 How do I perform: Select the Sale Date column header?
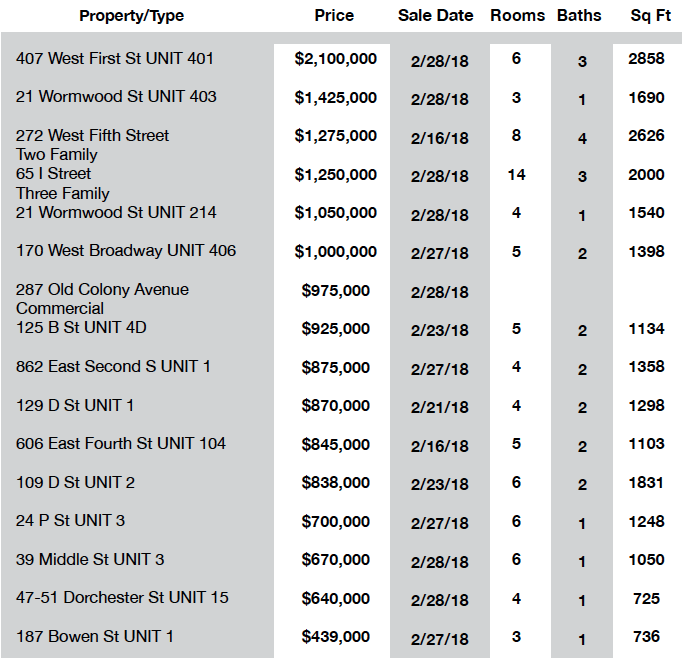[x=435, y=15]
